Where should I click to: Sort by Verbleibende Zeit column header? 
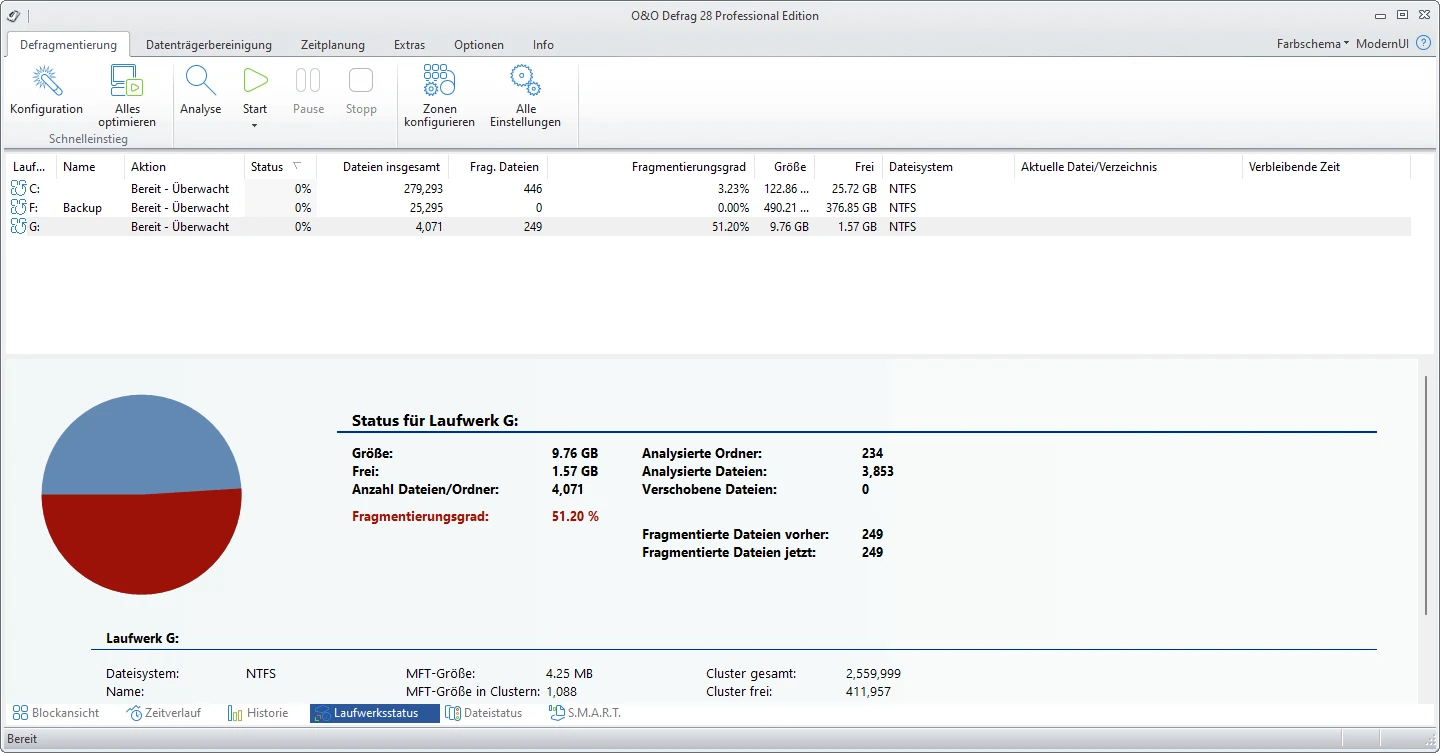pos(1326,167)
